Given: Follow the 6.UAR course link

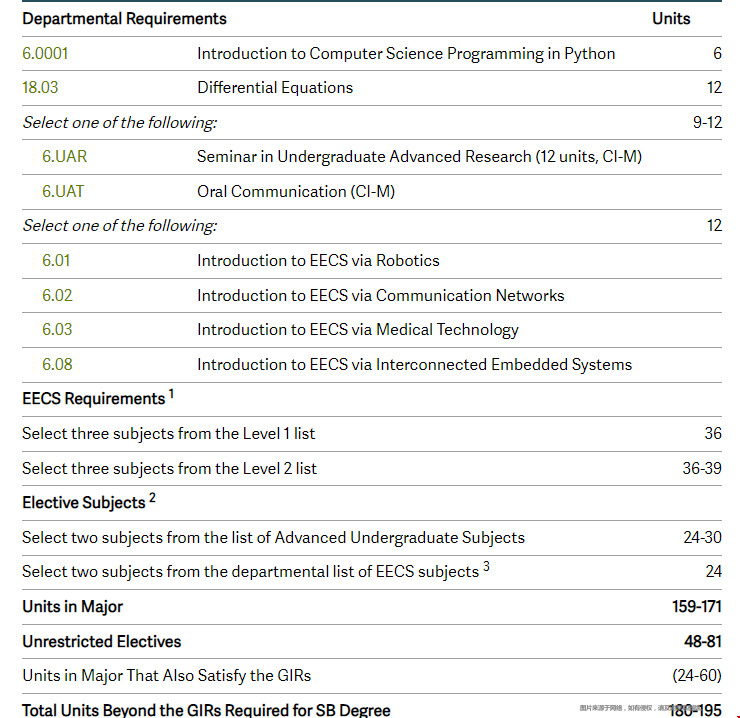Looking at the screenshot, I should (65, 156).
